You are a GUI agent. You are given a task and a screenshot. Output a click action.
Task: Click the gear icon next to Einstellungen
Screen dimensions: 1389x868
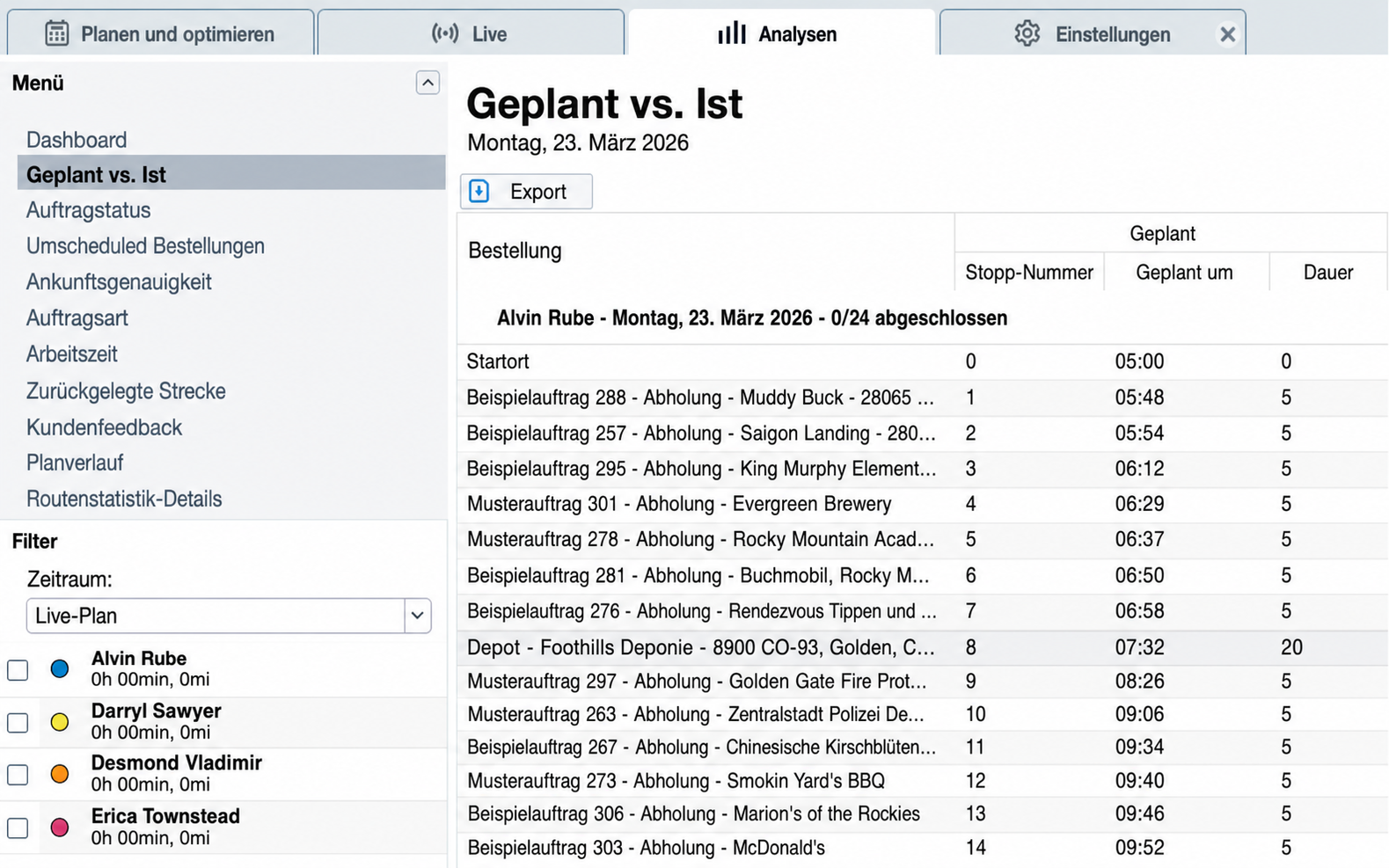[x=1027, y=33]
